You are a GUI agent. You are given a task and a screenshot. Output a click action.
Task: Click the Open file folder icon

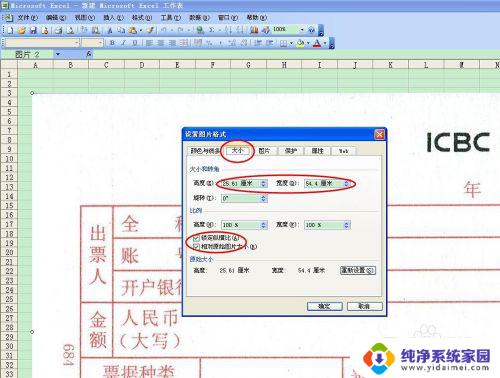(22, 30)
